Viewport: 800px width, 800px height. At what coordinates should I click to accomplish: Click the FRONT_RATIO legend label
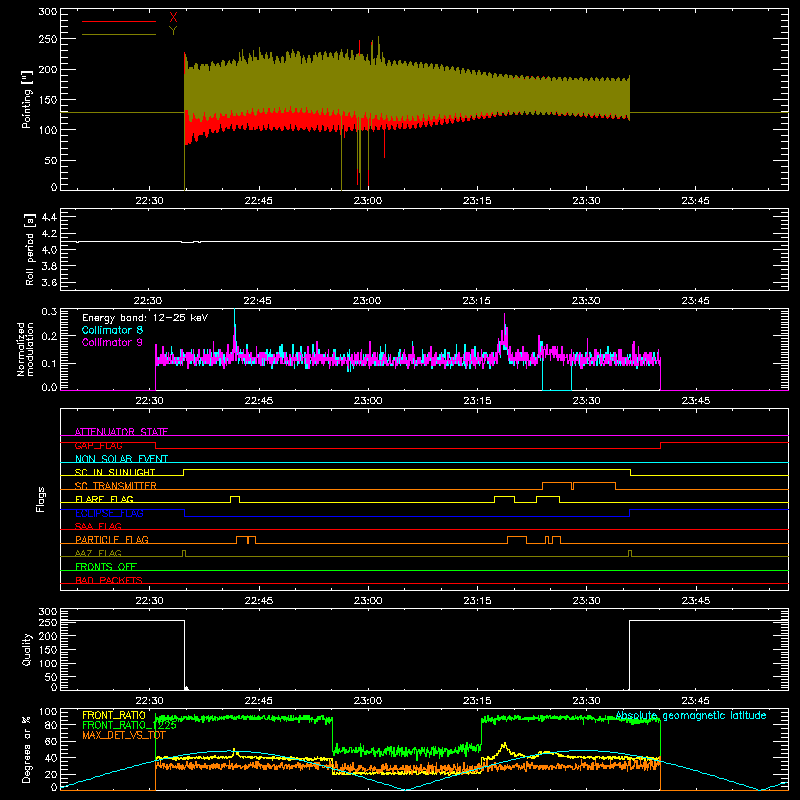114,715
